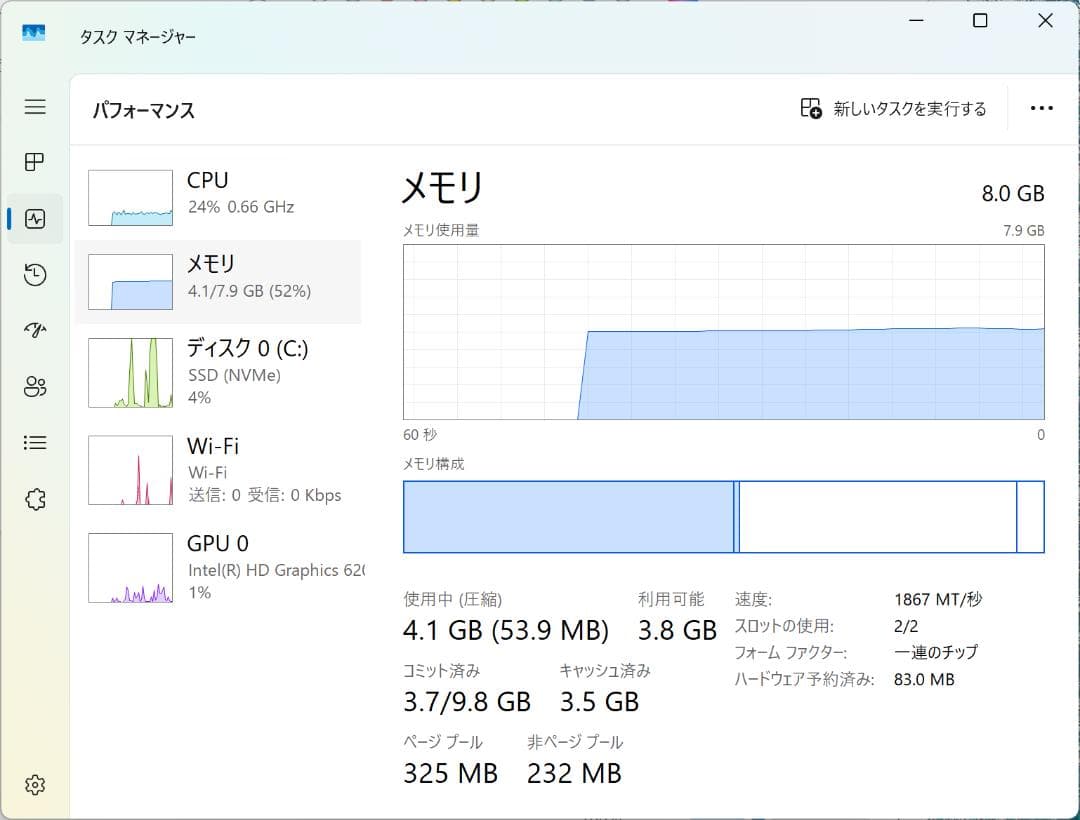
Task: Select the ディスク 0 (C:) entry
Action: coord(220,372)
